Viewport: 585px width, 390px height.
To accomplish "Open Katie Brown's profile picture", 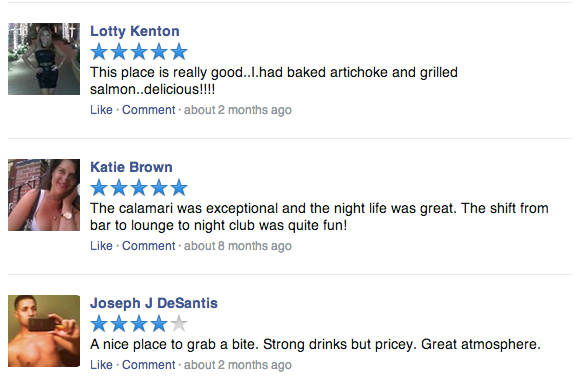I will tap(44, 195).
